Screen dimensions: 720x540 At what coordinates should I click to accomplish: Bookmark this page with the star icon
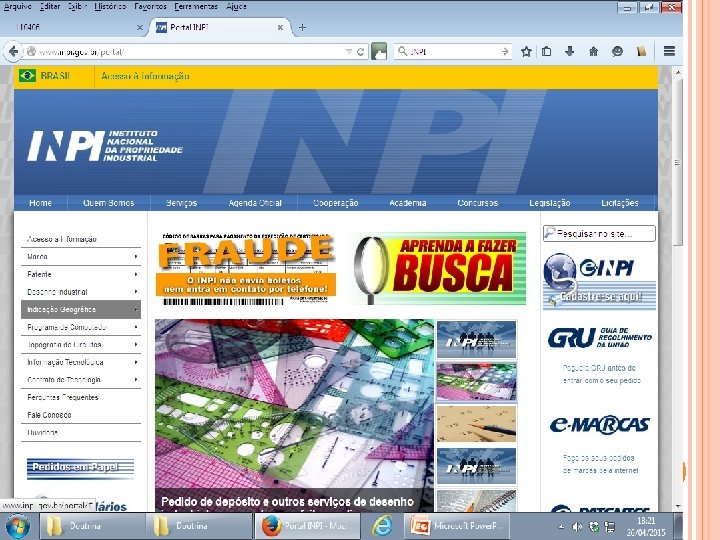click(526, 51)
